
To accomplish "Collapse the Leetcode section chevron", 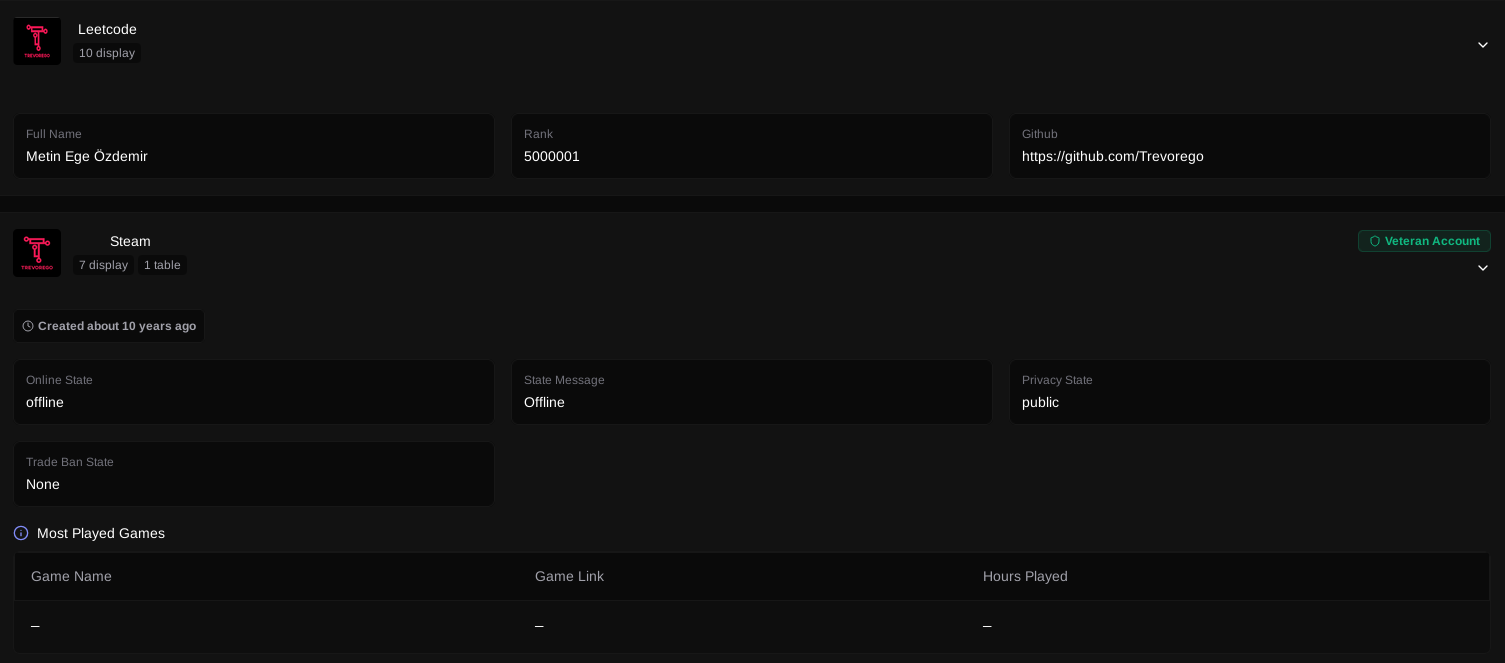I will (1483, 45).
